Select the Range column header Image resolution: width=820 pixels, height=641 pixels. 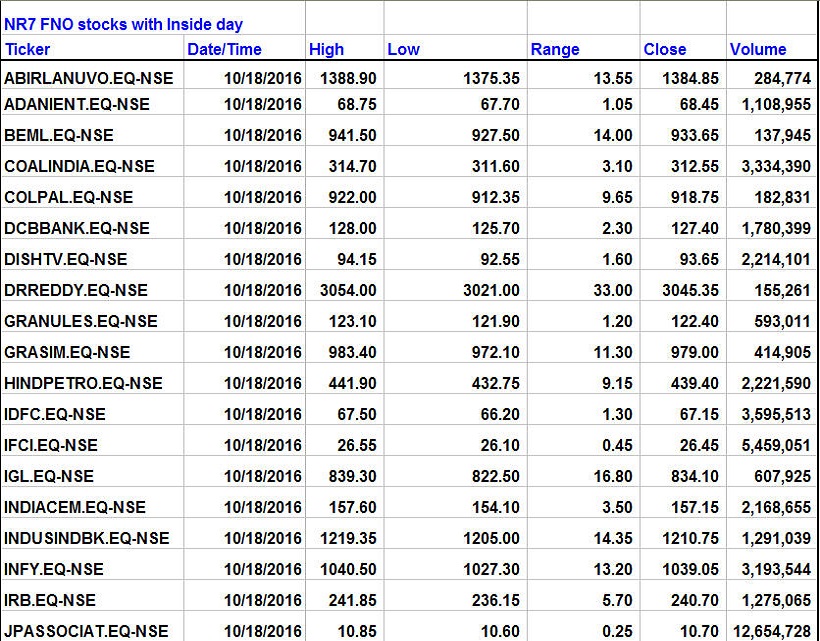pos(555,49)
